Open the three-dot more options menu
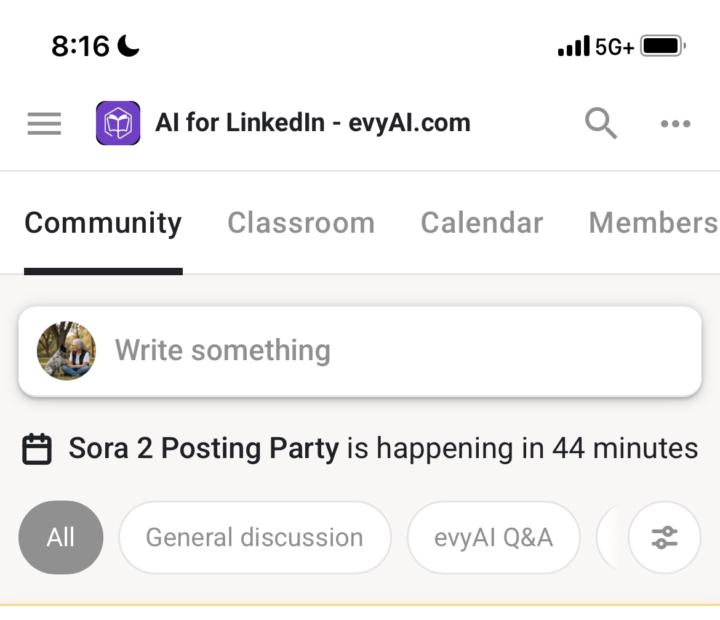 (675, 124)
